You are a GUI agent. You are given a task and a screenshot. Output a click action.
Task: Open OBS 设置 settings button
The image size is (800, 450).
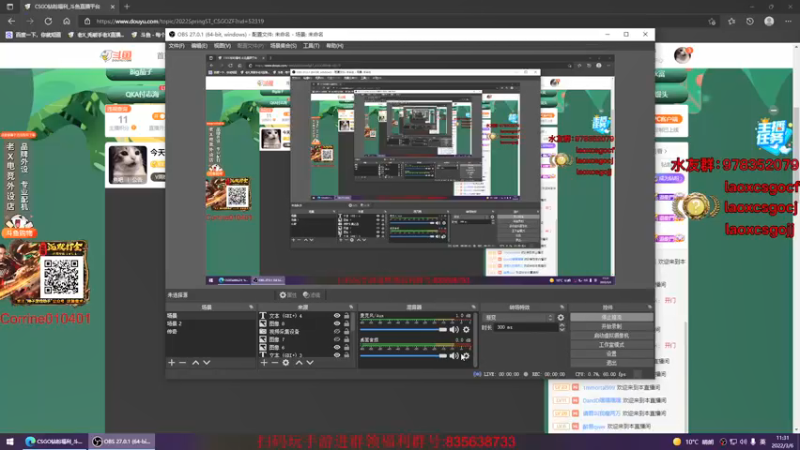click(x=611, y=354)
